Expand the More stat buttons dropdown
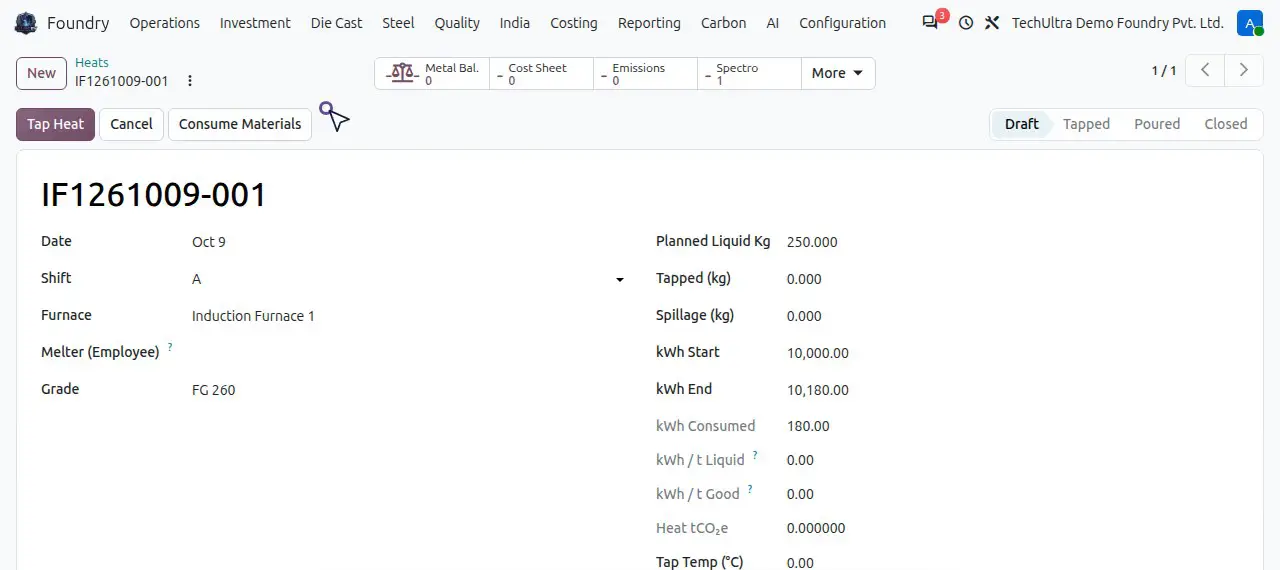Viewport: 1280px width, 570px height. click(838, 73)
